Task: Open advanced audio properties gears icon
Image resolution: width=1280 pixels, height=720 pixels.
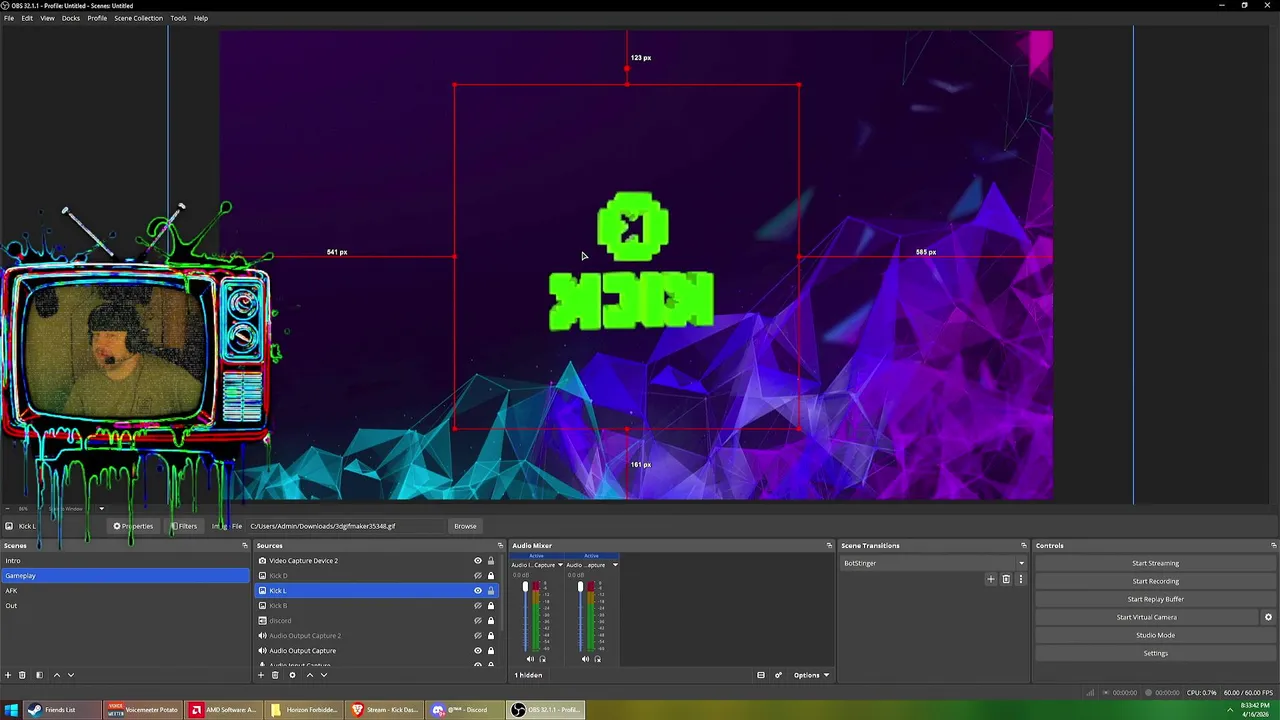Action: 778,675
